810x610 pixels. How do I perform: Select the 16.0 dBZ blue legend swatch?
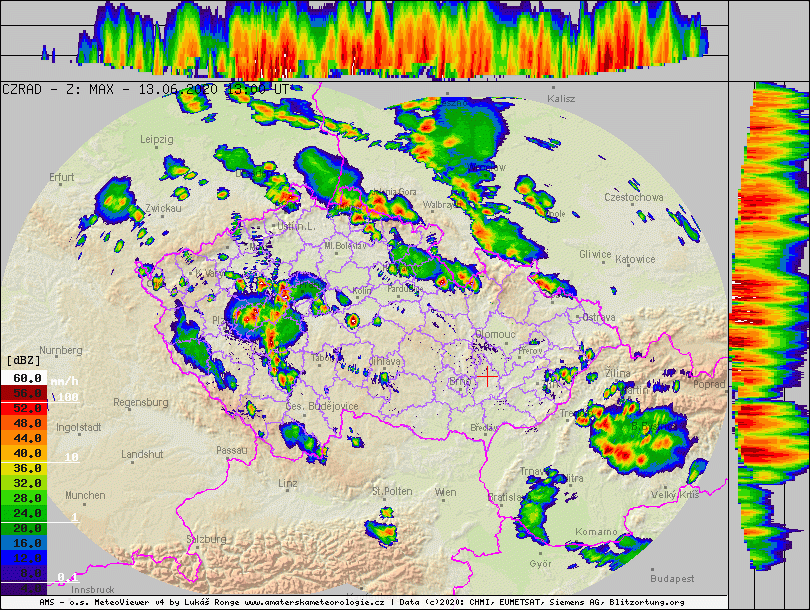(24, 542)
